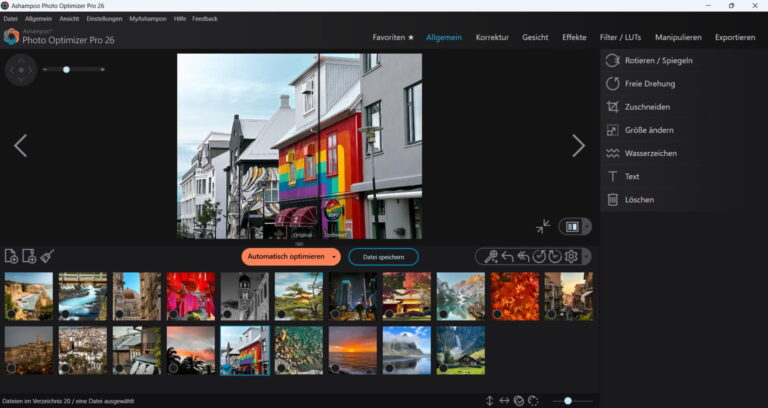Expand arrow beside the split view button
768x408 pixels.
click(x=587, y=226)
